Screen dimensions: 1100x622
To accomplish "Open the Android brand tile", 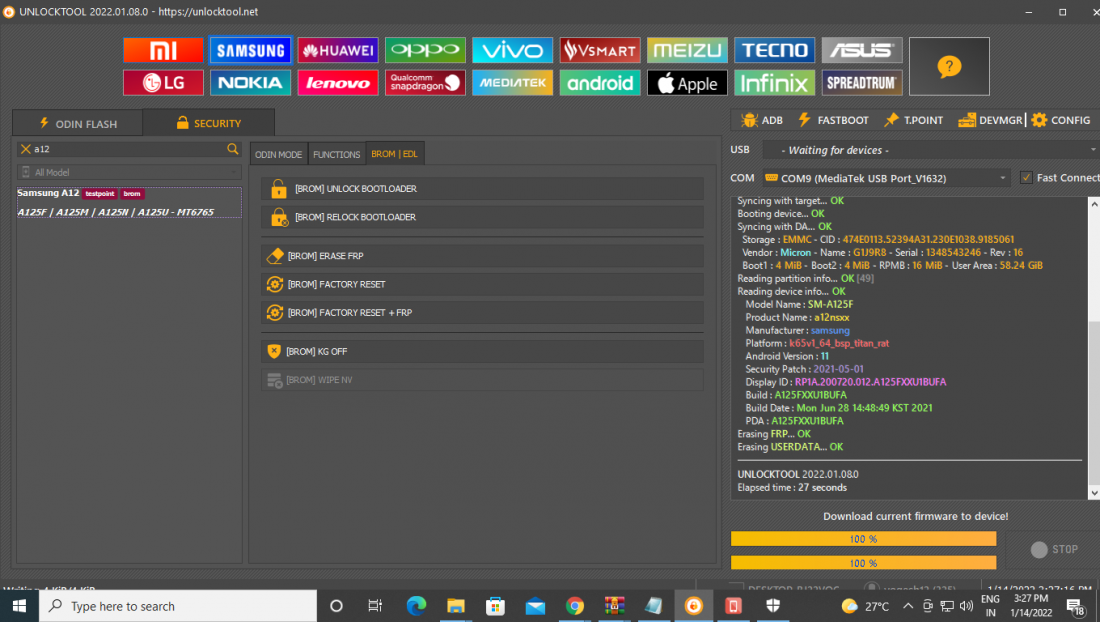I will tap(600, 83).
